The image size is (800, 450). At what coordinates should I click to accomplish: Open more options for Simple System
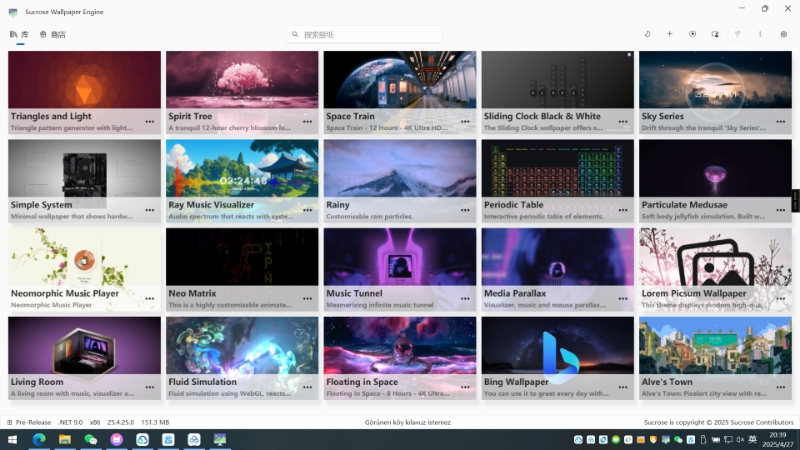pos(149,210)
